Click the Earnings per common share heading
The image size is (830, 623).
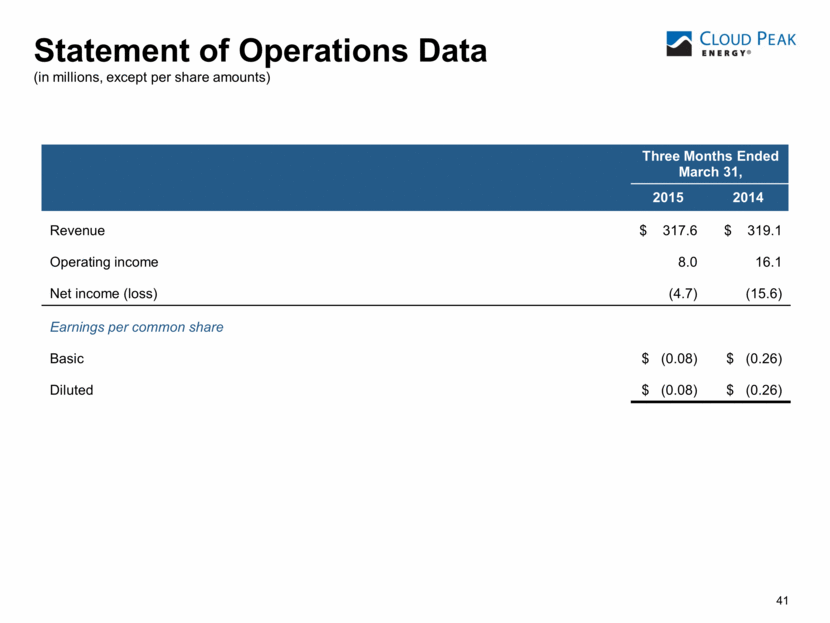tap(136, 327)
